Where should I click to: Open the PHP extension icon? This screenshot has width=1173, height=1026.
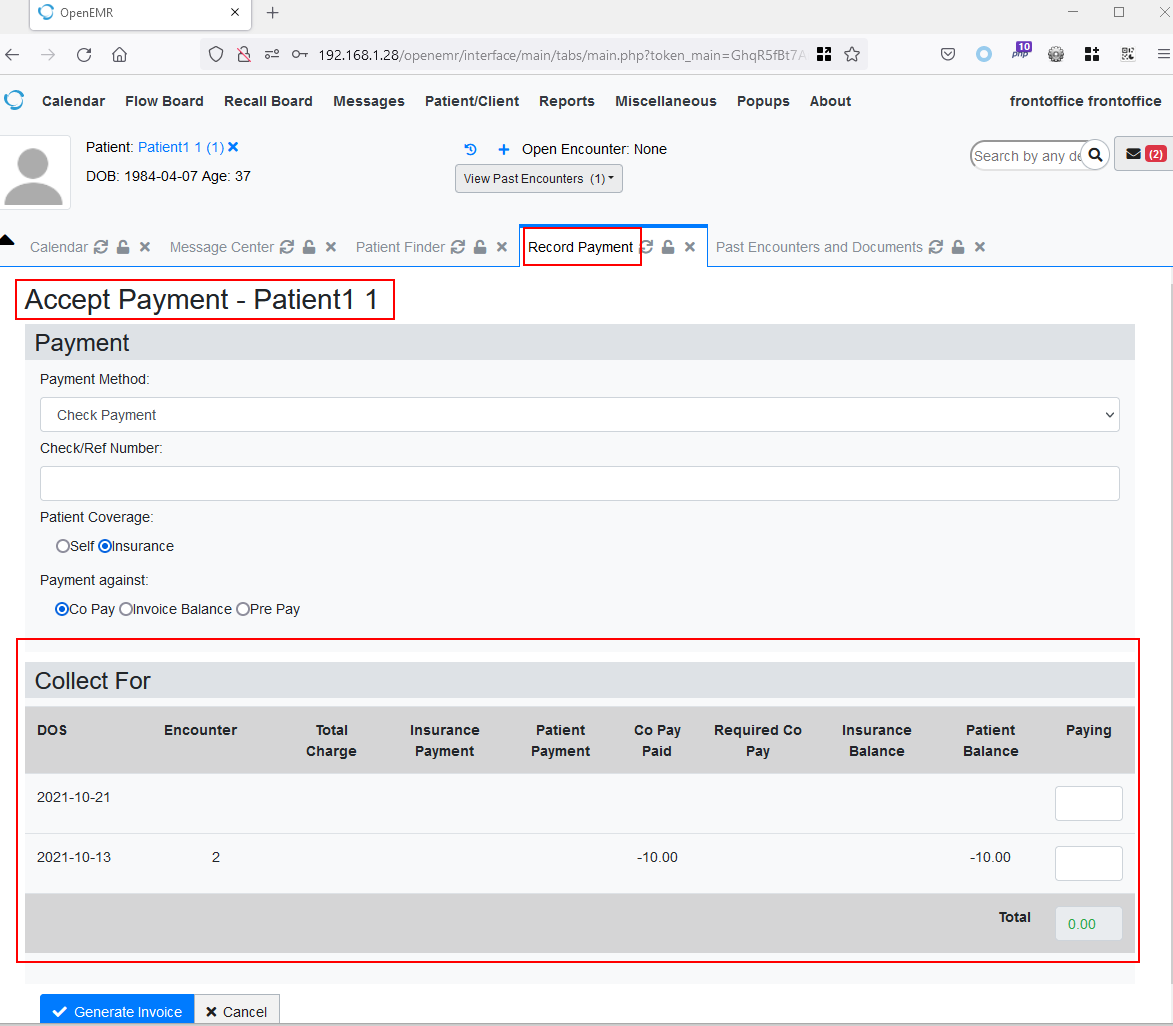(1021, 52)
